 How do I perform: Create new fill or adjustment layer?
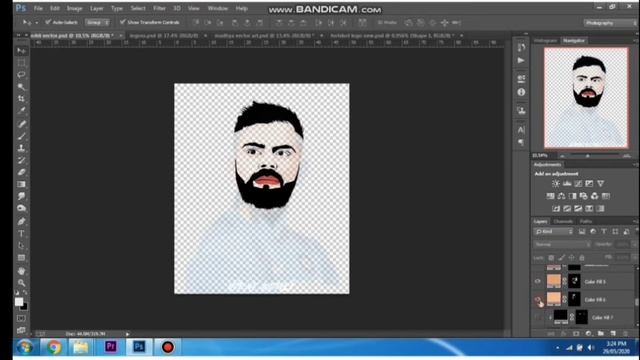[x=588, y=333]
